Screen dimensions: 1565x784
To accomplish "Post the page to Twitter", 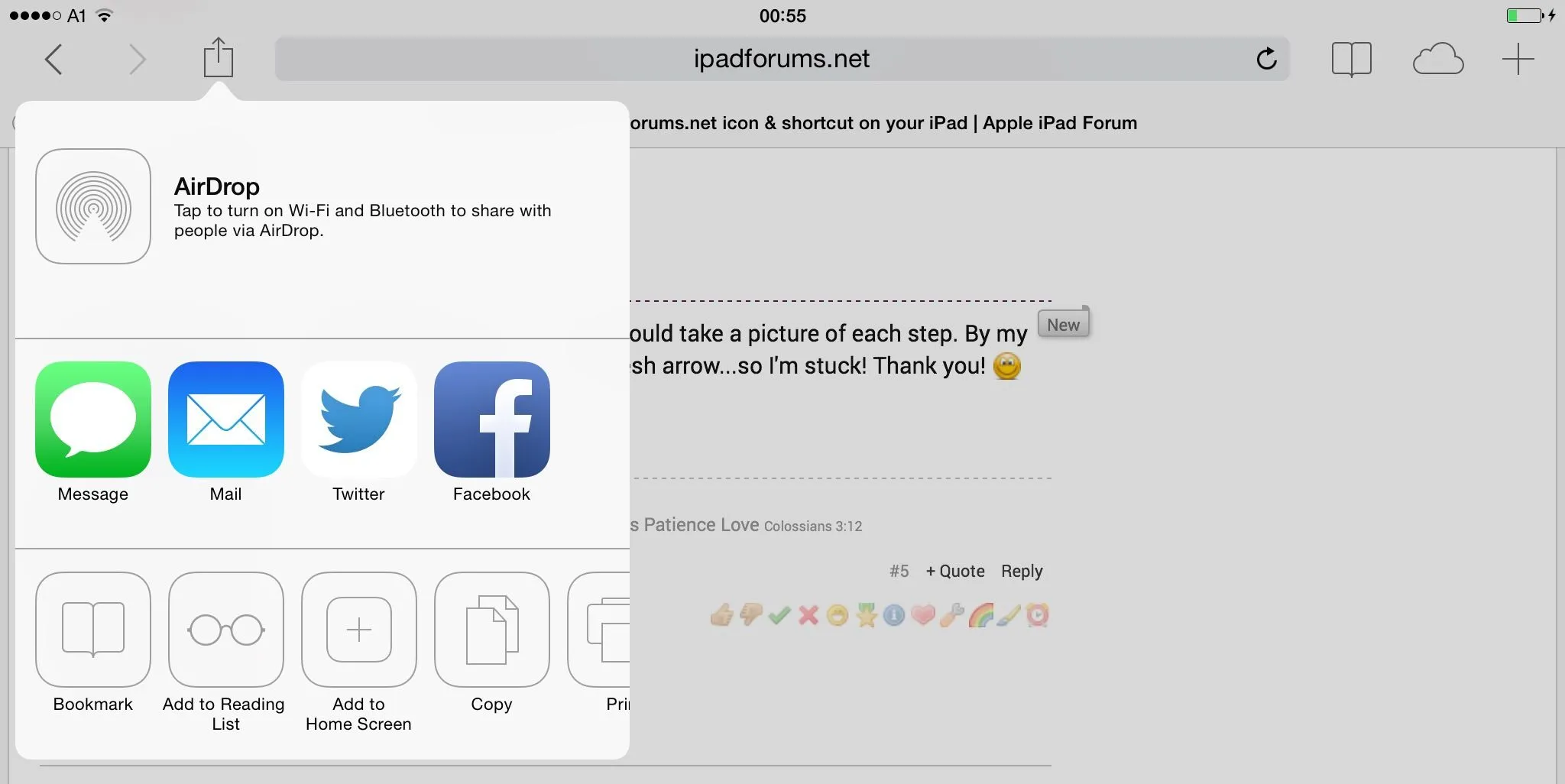I will coord(358,420).
